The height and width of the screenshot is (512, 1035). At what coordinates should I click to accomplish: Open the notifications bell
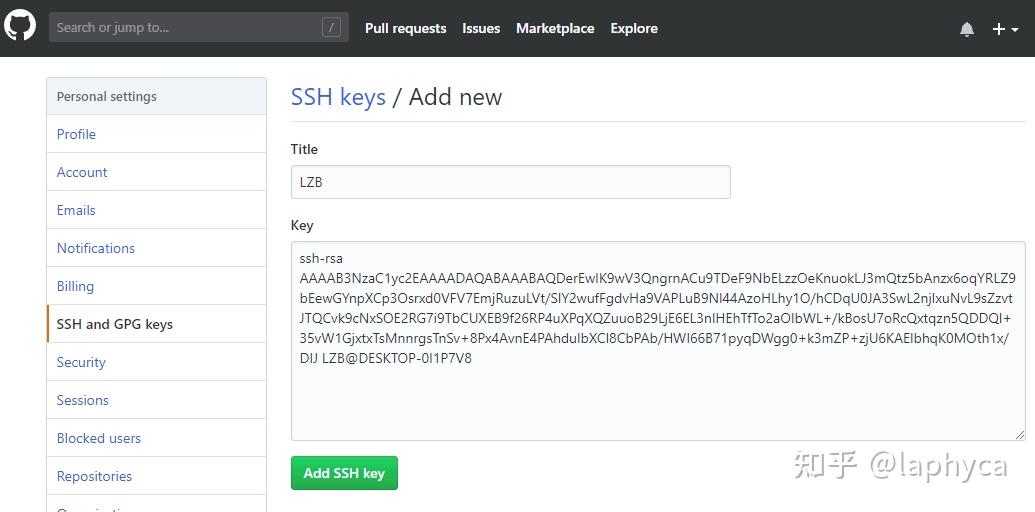966,29
